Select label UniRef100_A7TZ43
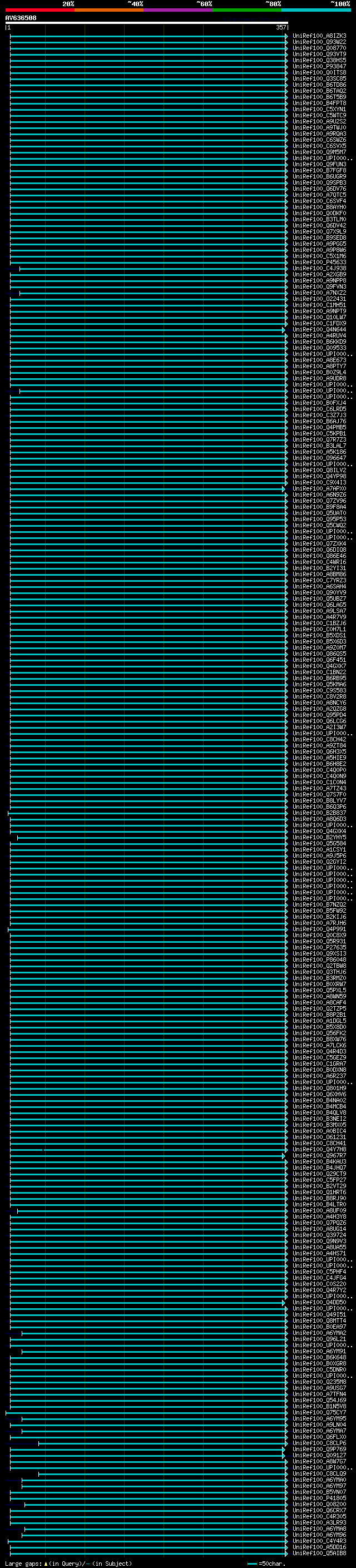 [319, 788]
